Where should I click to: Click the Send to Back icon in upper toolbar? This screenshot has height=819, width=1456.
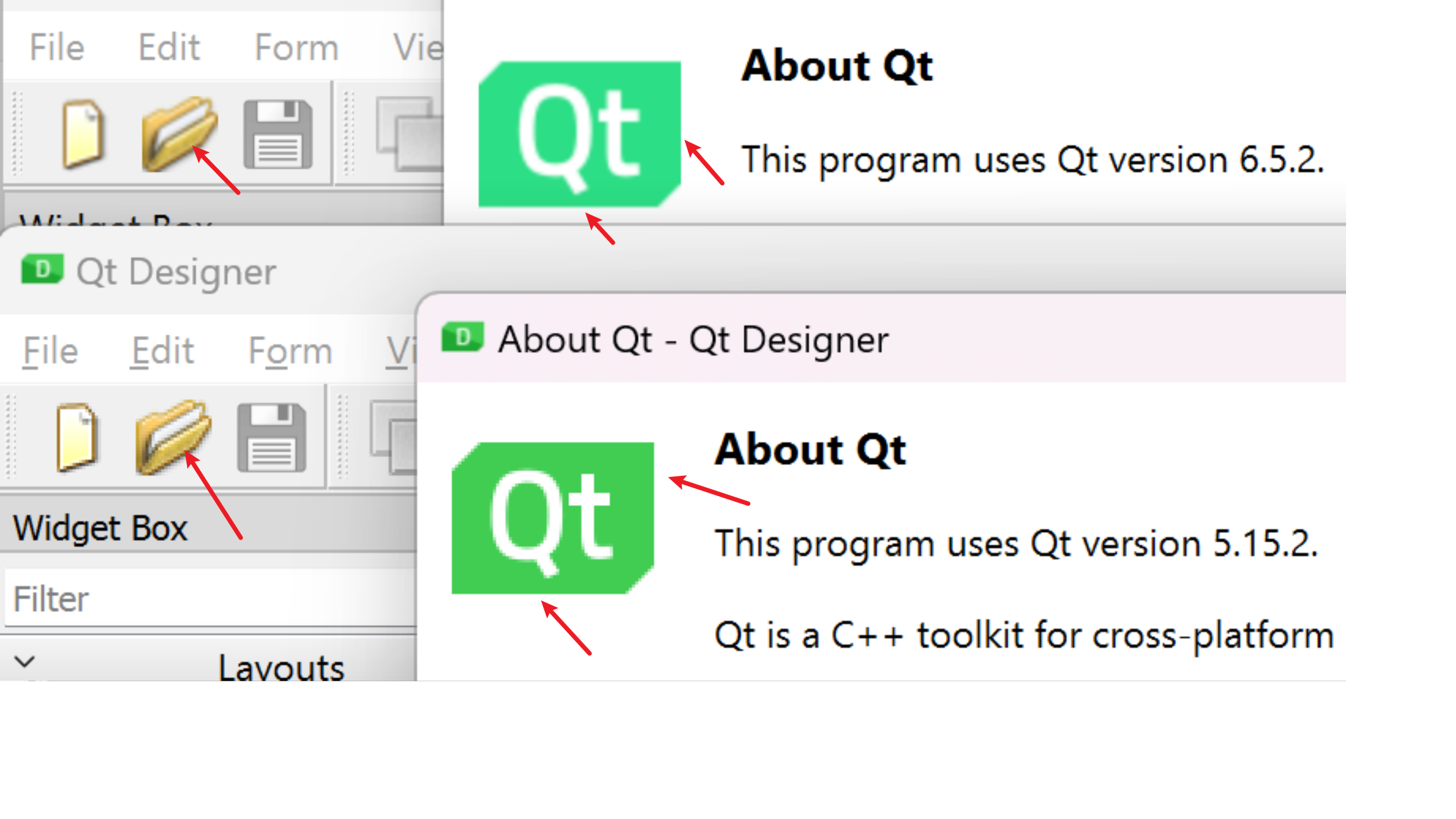tap(409, 134)
